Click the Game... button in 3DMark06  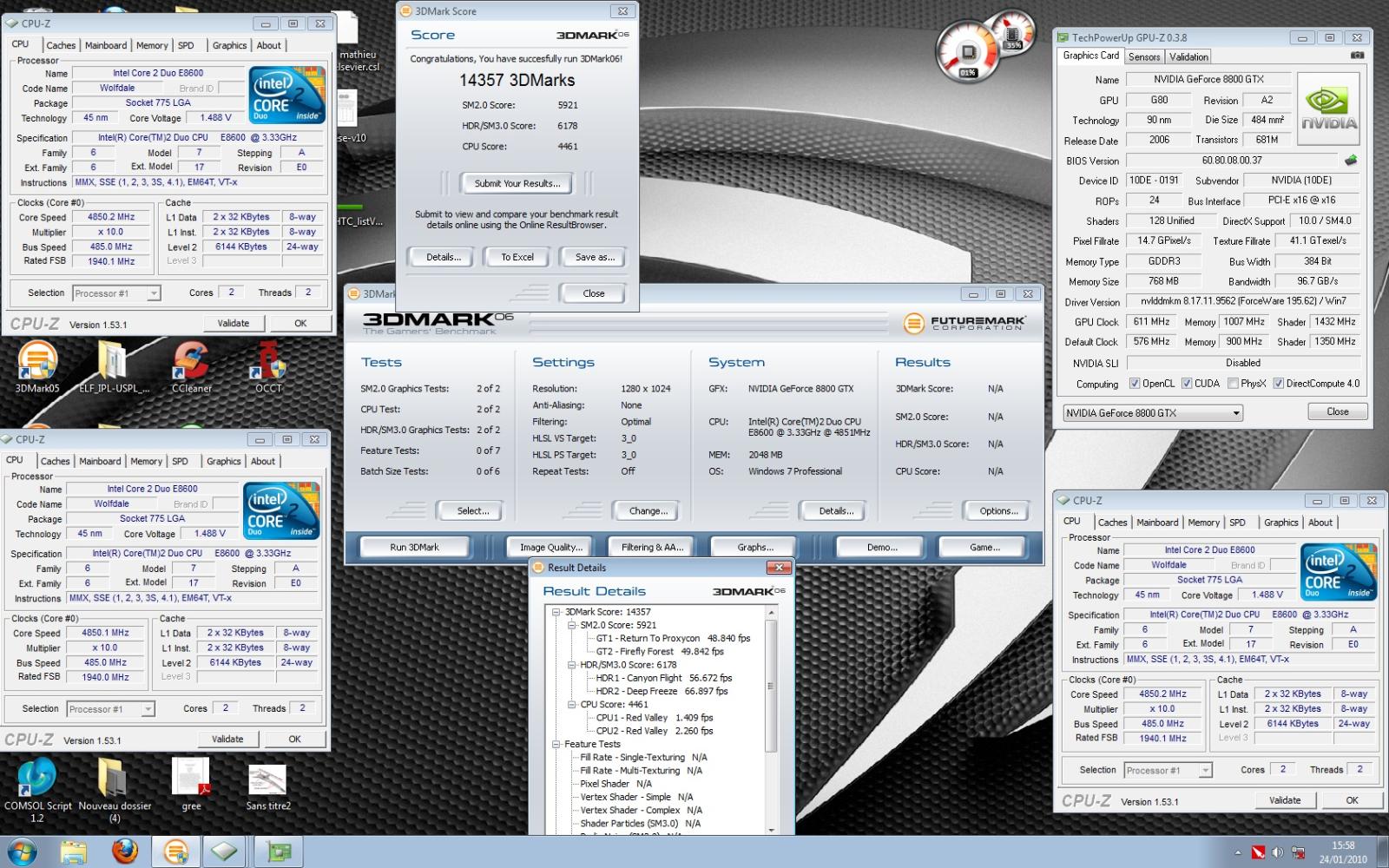pyautogui.click(x=984, y=547)
